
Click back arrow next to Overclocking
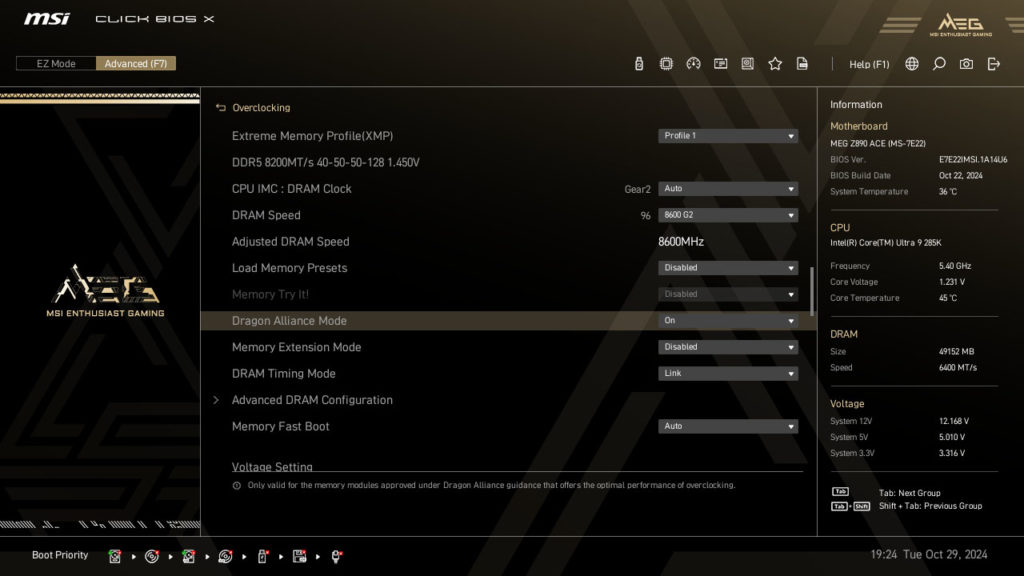(221, 108)
